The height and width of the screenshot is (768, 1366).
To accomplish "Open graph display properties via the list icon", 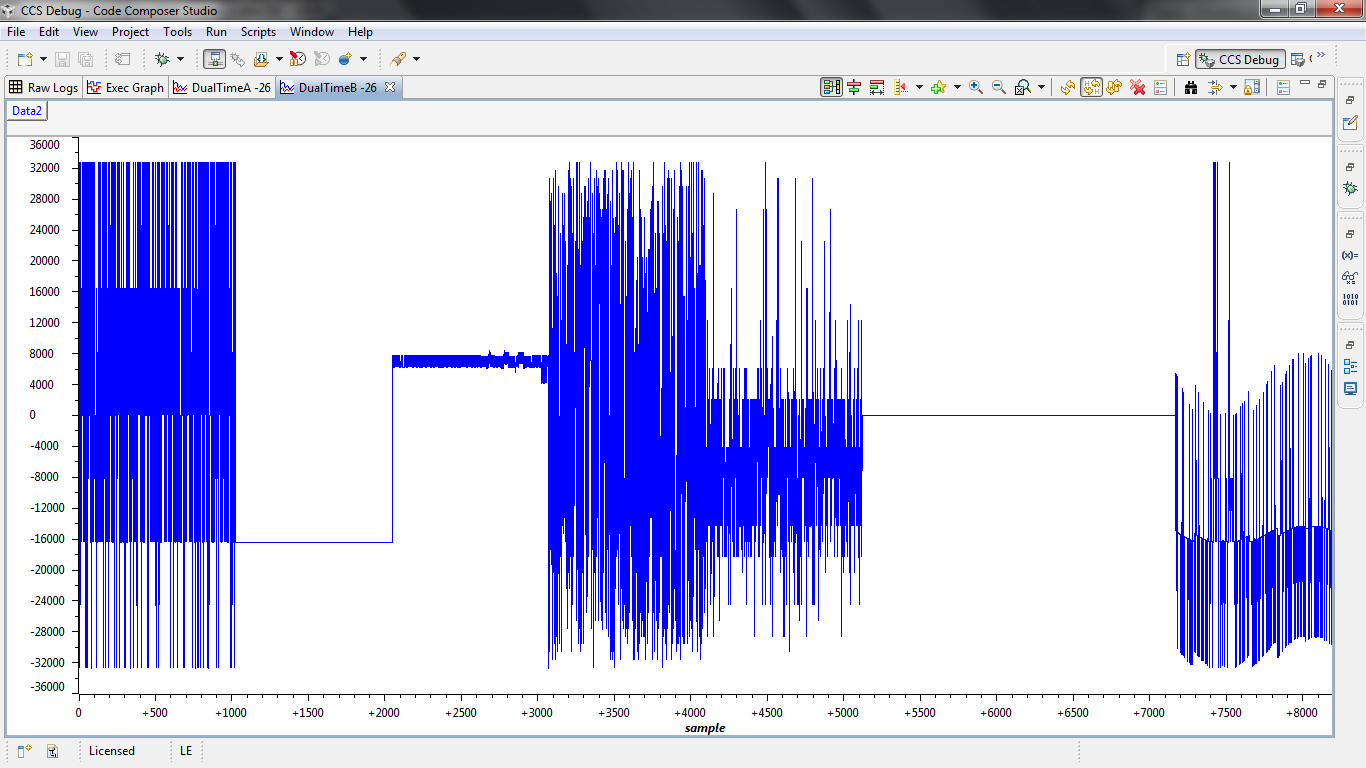I will point(1160,87).
